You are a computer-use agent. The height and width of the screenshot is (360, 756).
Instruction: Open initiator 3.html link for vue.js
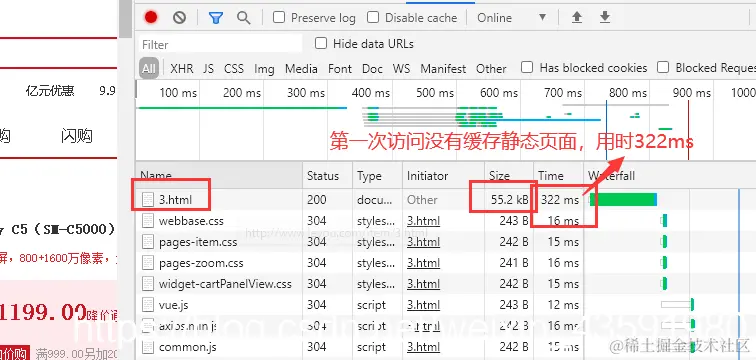tap(423, 305)
